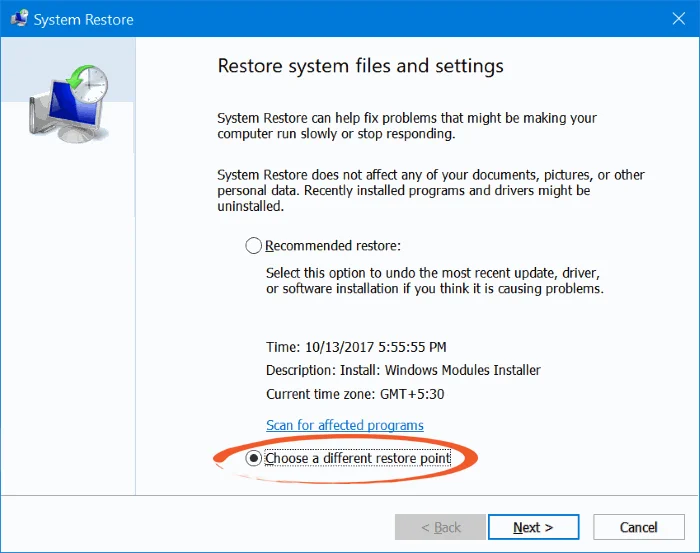Image resolution: width=700 pixels, height=553 pixels.
Task: Click the System Restore title bar icon
Action: [19, 19]
